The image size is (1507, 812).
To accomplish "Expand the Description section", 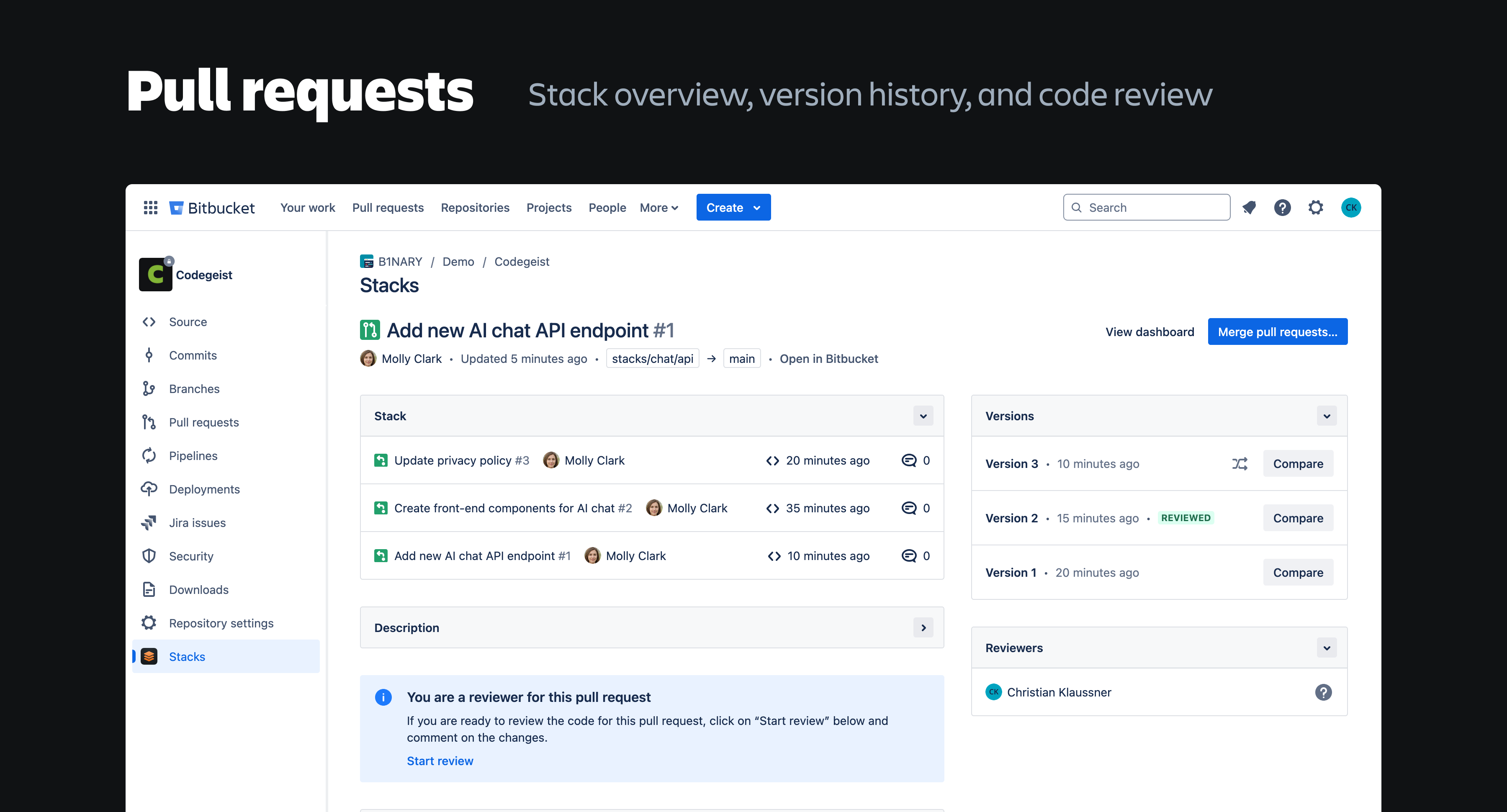I will tap(923, 628).
